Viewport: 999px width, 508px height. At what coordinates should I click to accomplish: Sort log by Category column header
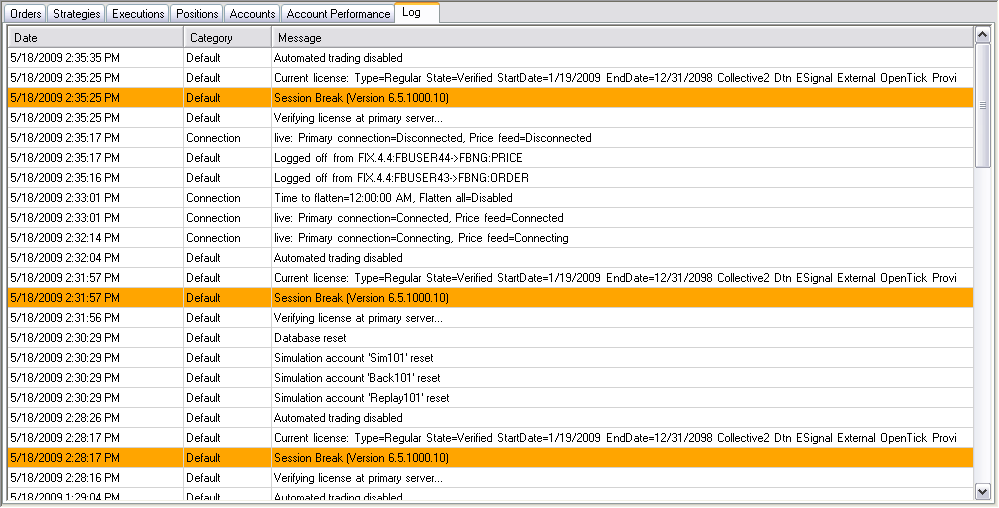[x=227, y=38]
